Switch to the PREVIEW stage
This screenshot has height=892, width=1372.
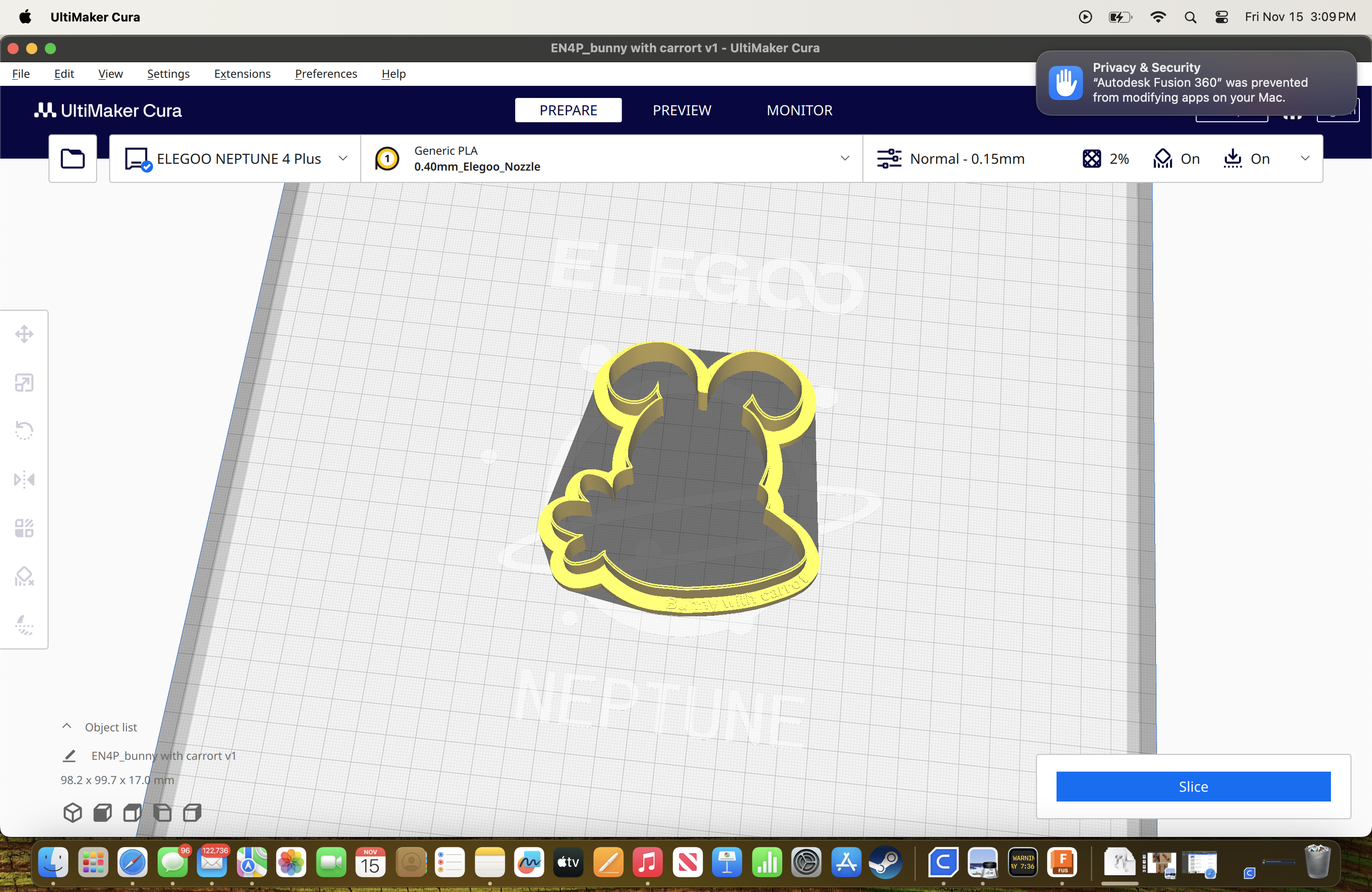[x=682, y=110]
